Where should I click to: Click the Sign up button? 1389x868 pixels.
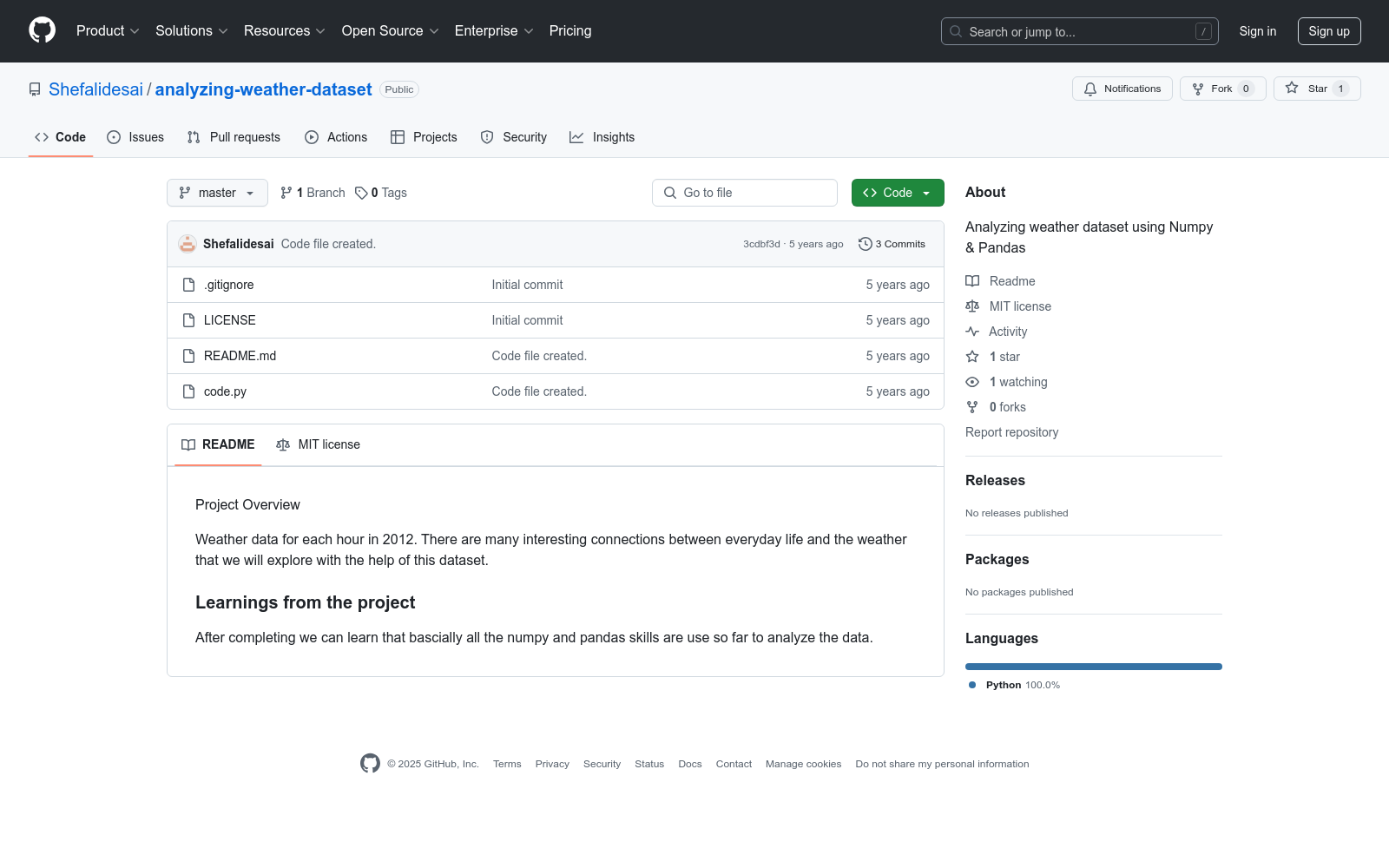(x=1329, y=31)
